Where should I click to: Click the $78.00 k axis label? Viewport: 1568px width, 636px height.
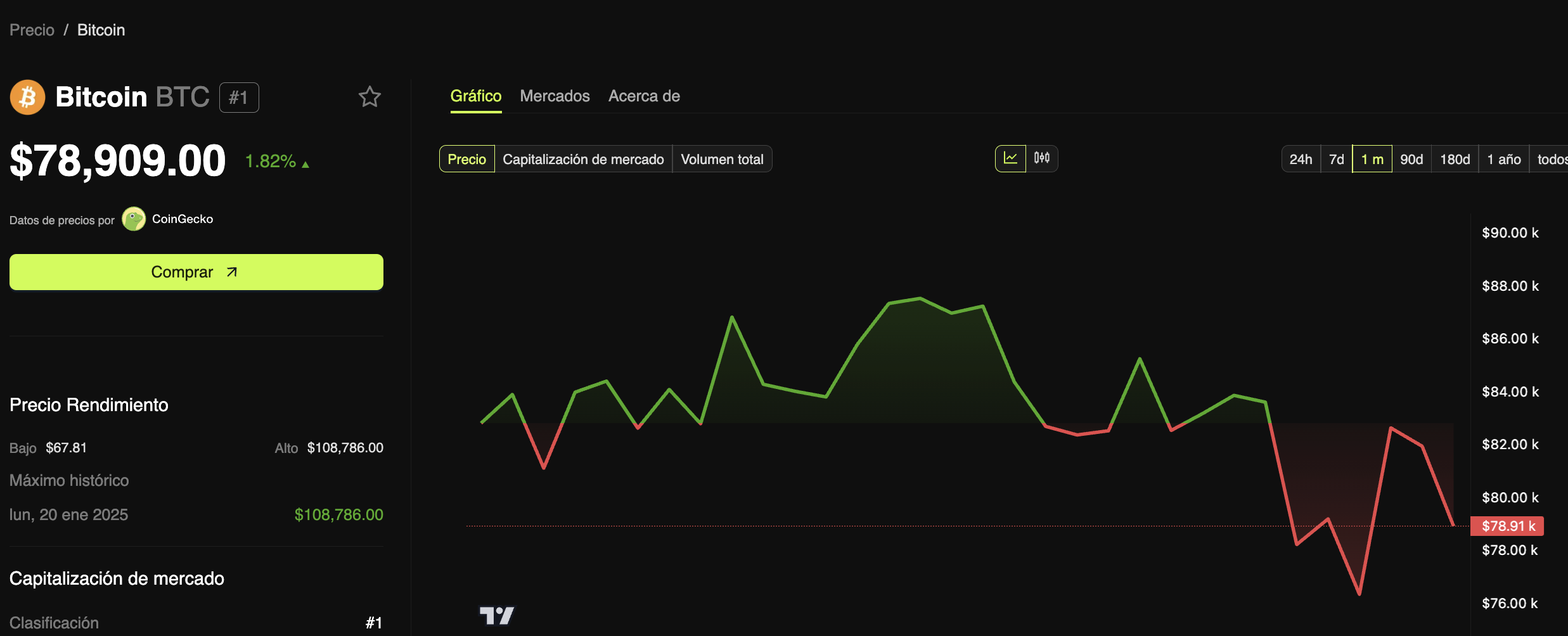pyautogui.click(x=1510, y=550)
